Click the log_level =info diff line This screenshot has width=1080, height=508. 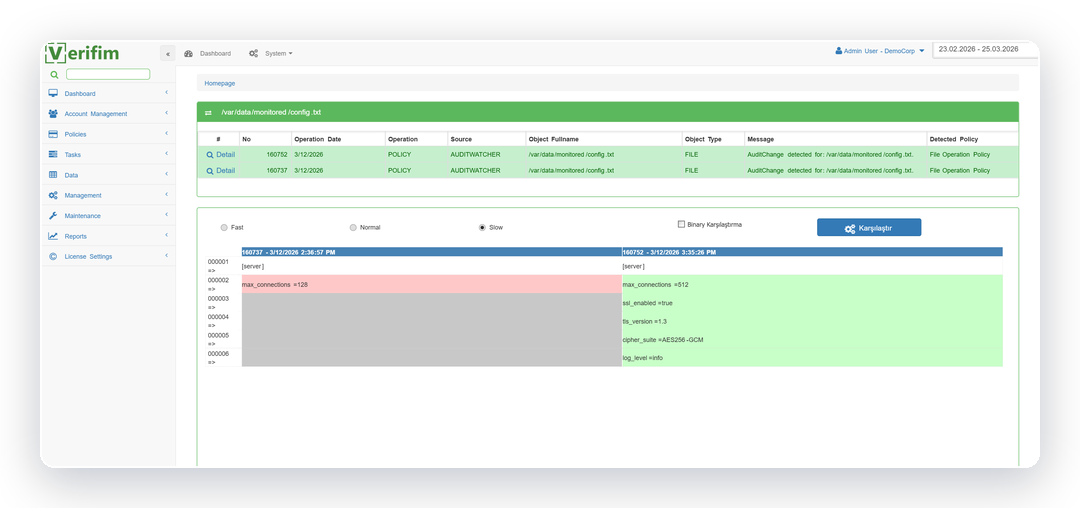[x=812, y=357]
